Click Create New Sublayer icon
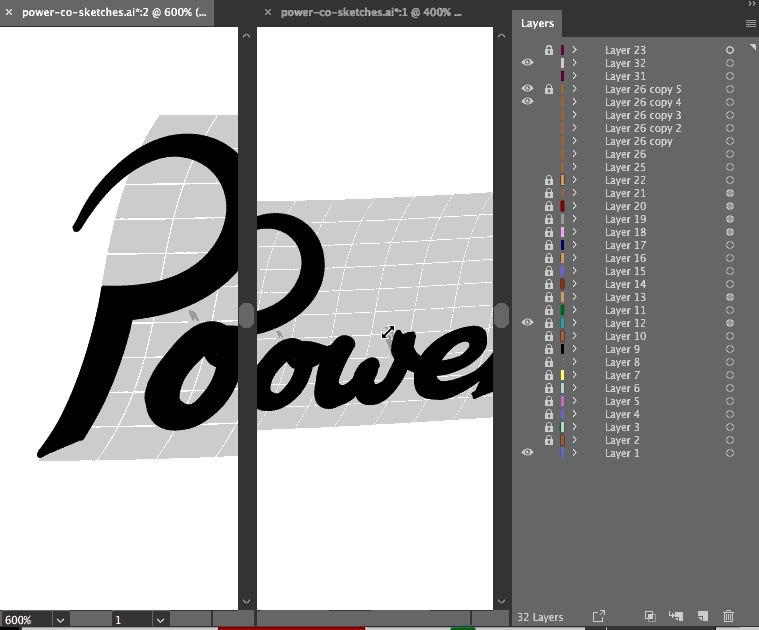Image resolution: width=759 pixels, height=630 pixels. (676, 616)
